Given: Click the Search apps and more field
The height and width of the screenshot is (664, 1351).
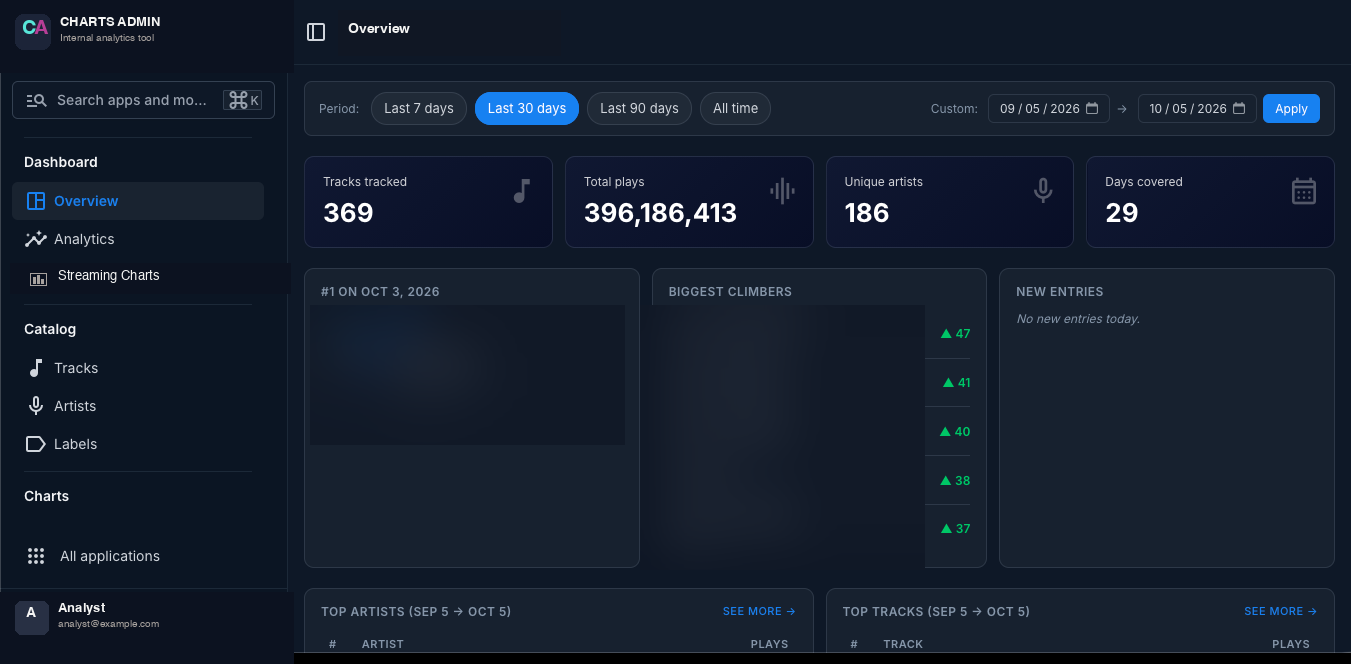Looking at the screenshot, I should point(143,100).
